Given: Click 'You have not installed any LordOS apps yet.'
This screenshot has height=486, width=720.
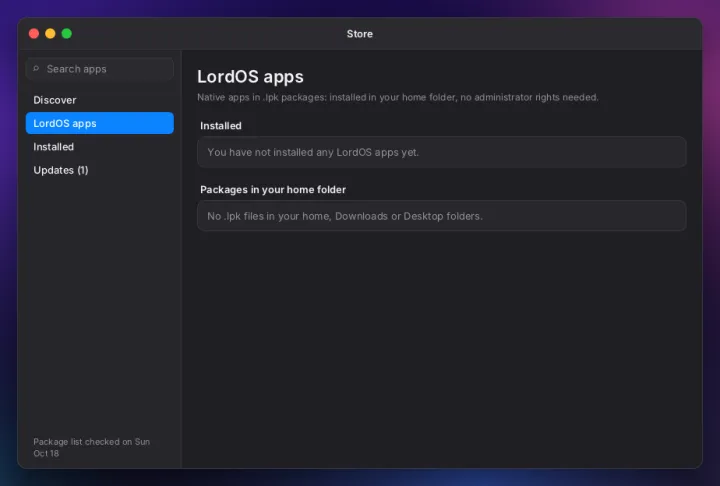Looking at the screenshot, I should [x=313, y=152].
